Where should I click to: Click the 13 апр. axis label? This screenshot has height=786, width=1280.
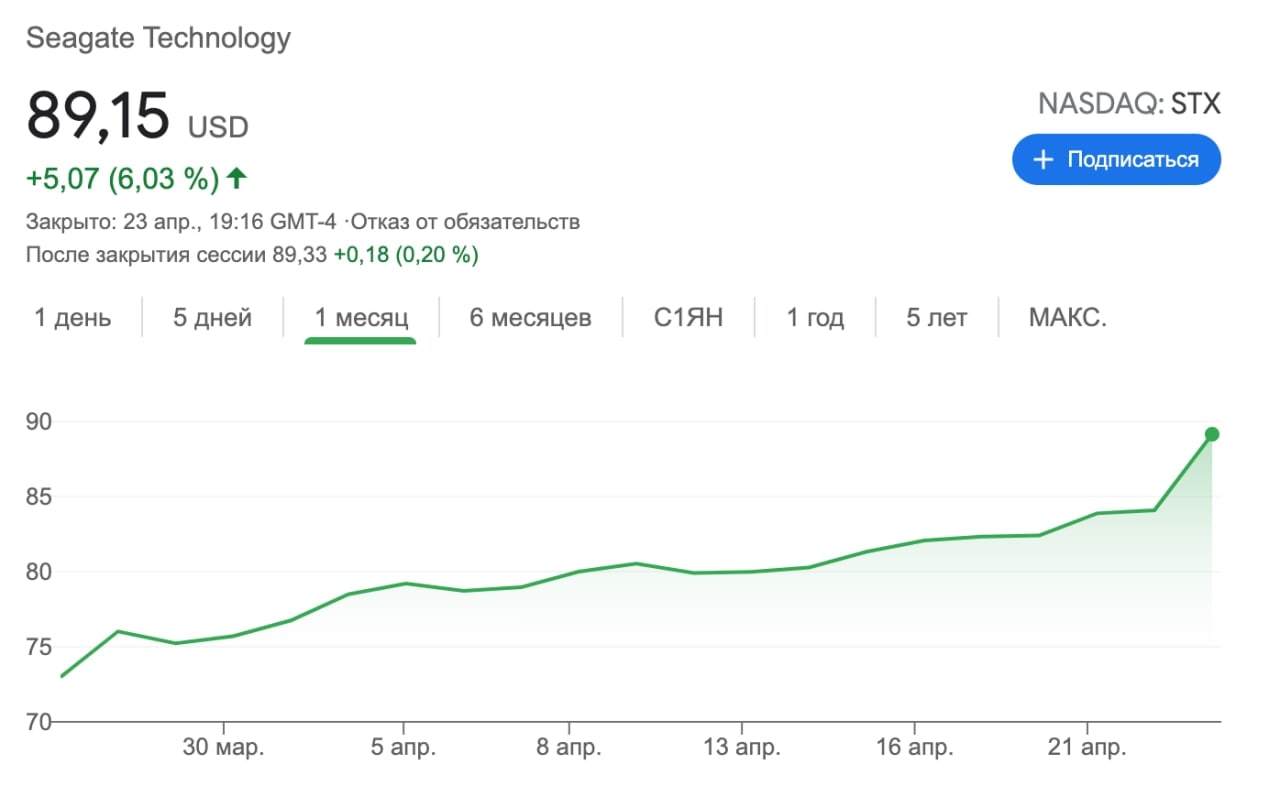[740, 747]
